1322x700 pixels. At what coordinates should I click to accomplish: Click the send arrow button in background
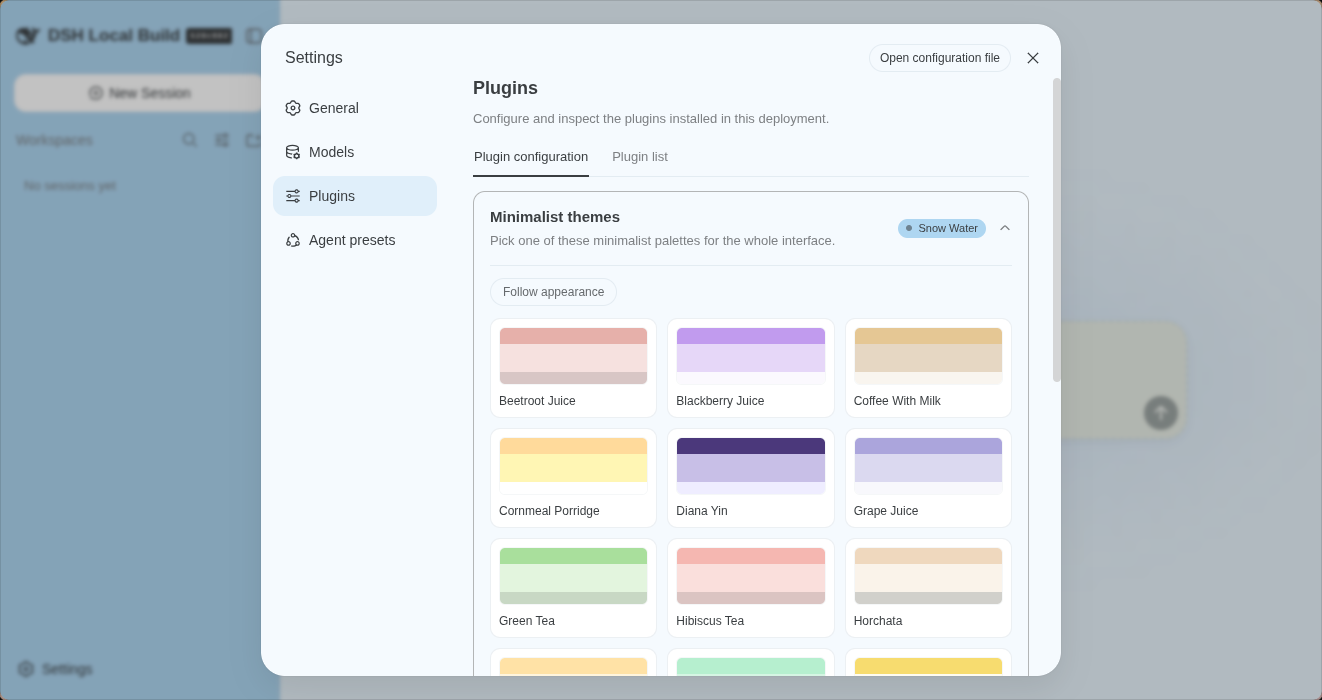[x=1161, y=413]
